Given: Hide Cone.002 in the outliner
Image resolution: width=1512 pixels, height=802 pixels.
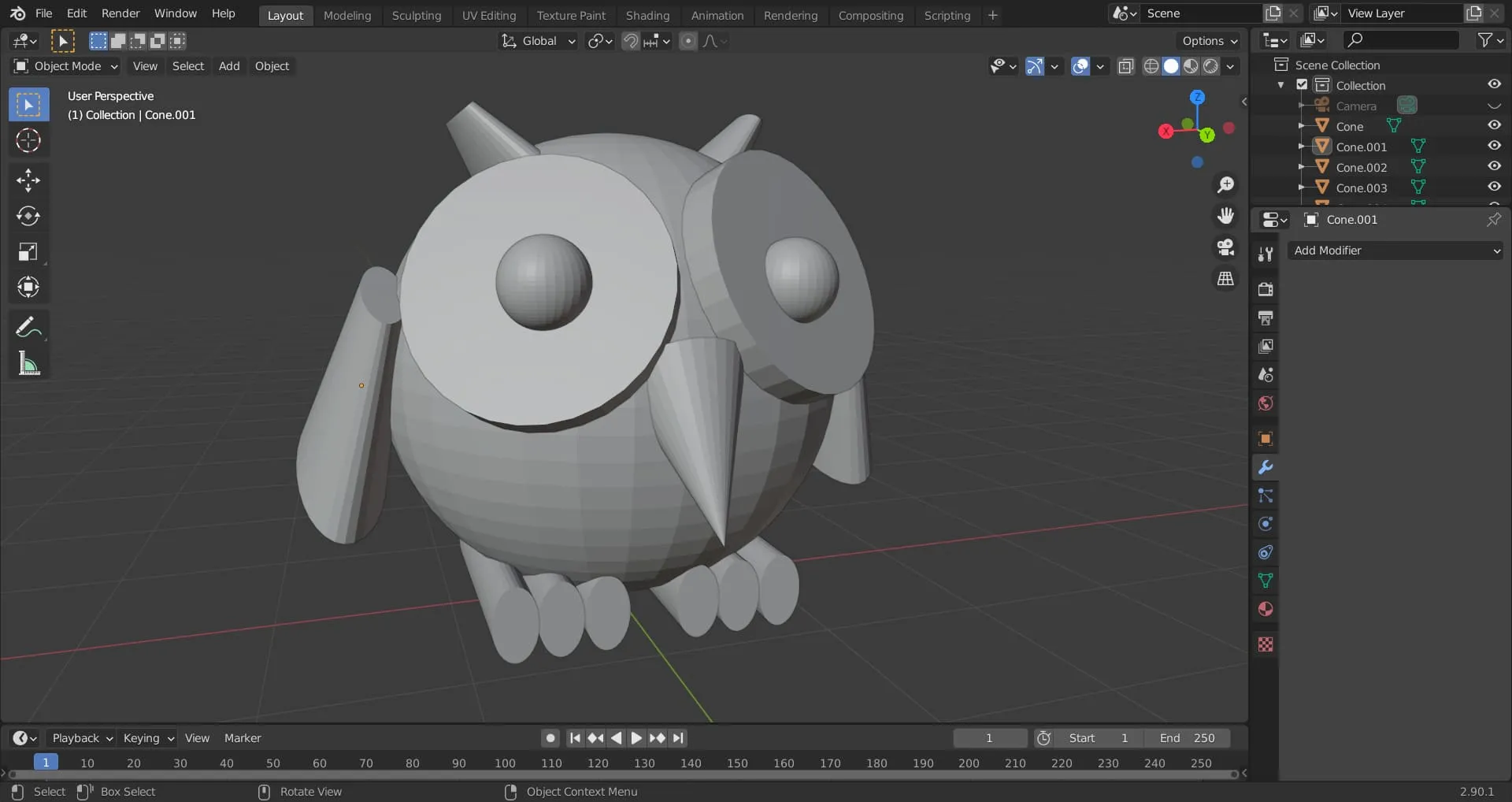Looking at the screenshot, I should pos(1493,166).
